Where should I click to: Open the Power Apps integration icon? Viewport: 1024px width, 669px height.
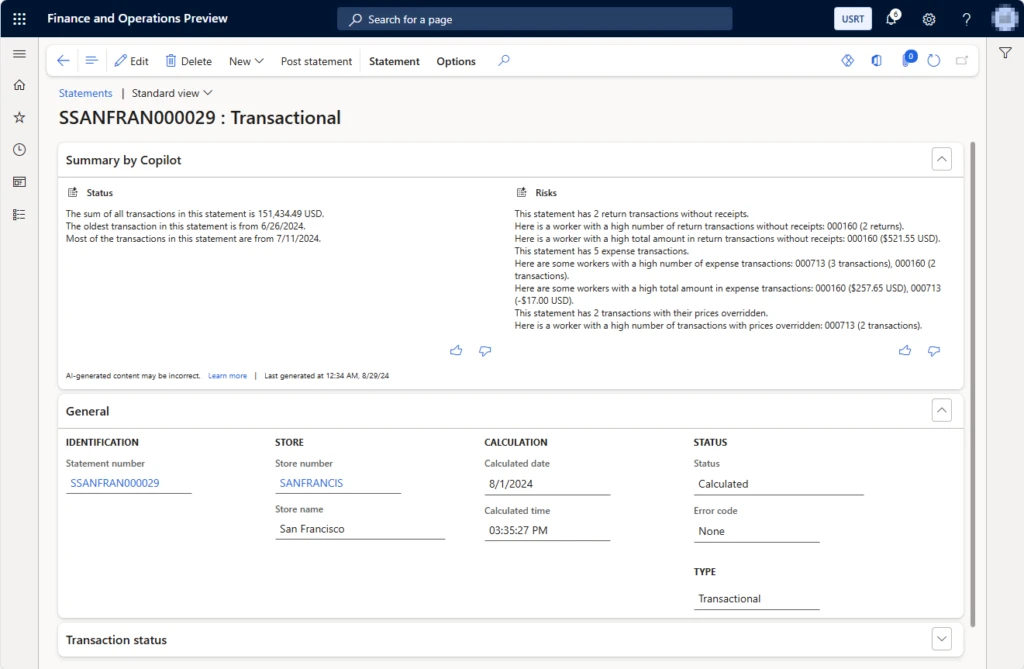pyautogui.click(x=847, y=60)
